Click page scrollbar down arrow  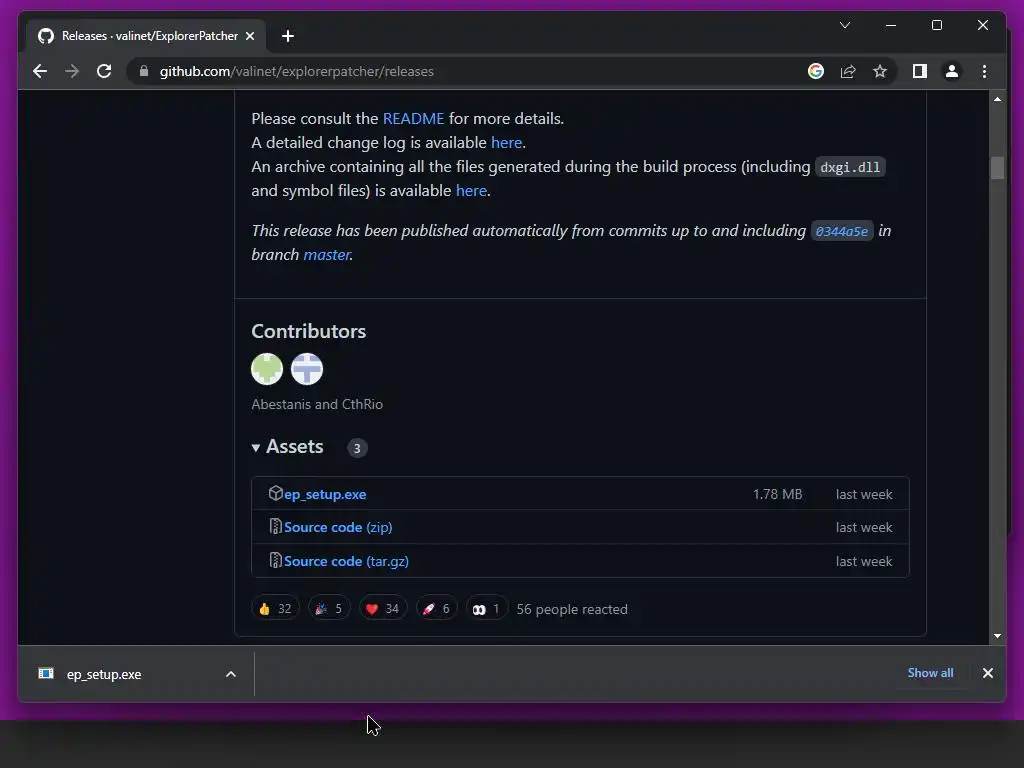point(997,635)
